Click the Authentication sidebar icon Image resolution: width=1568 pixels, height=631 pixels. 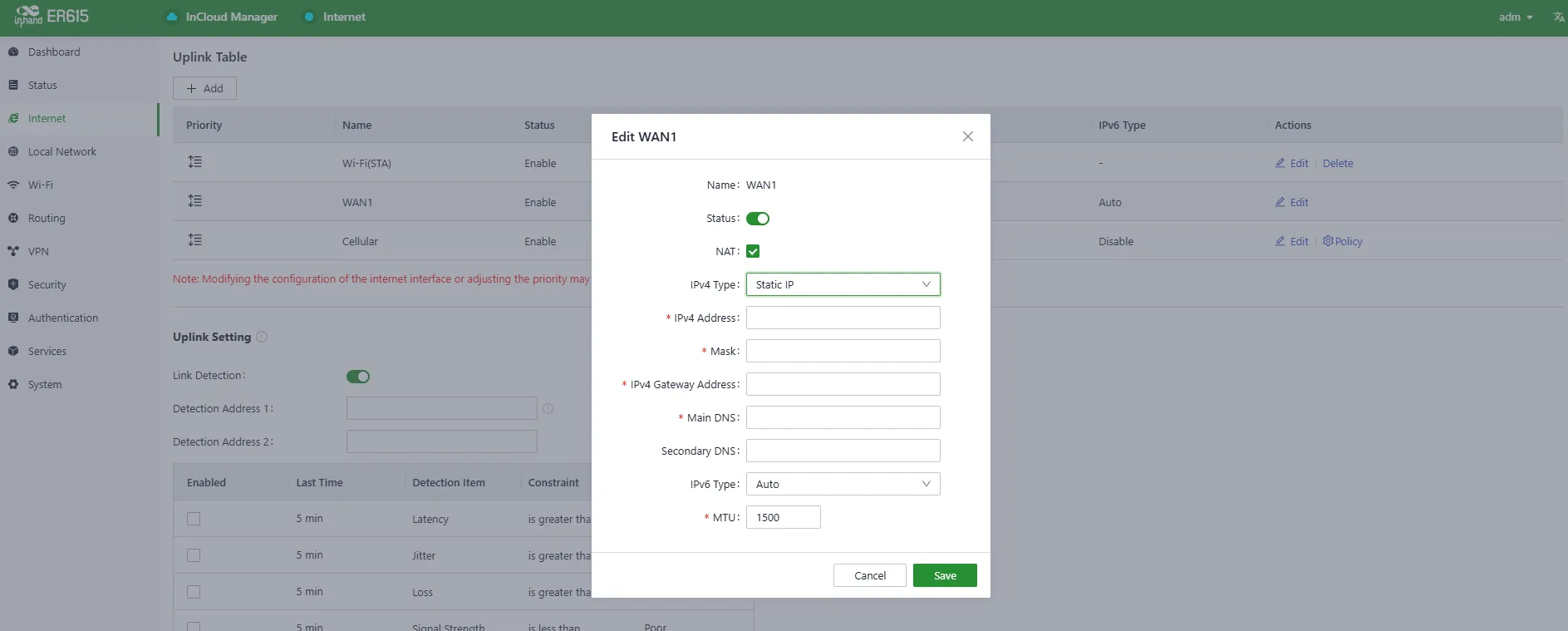13,318
